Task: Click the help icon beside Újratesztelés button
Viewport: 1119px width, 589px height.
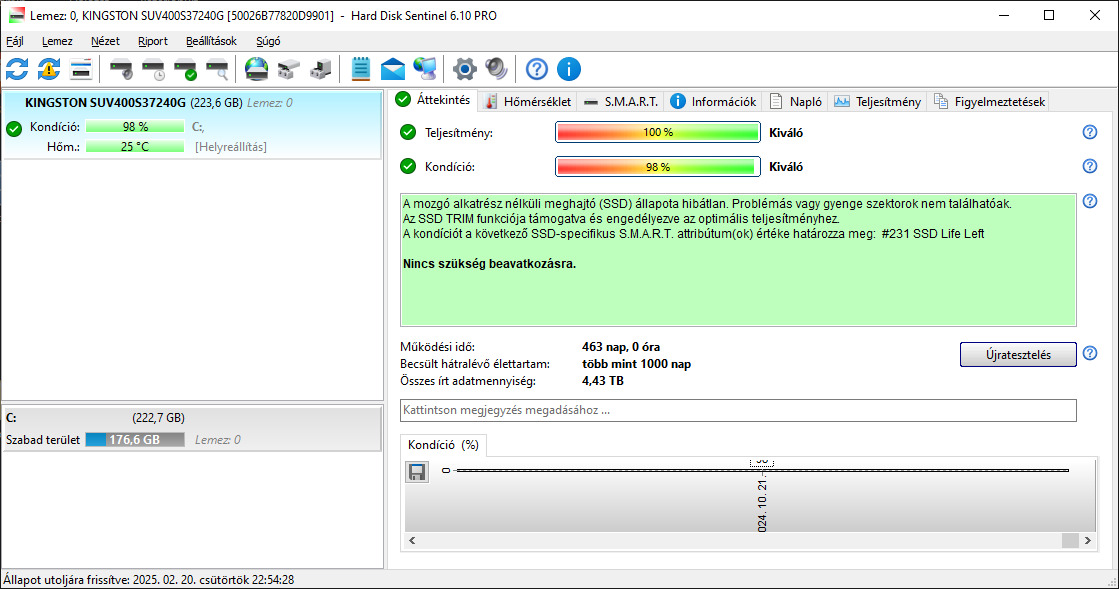Action: (x=1090, y=353)
